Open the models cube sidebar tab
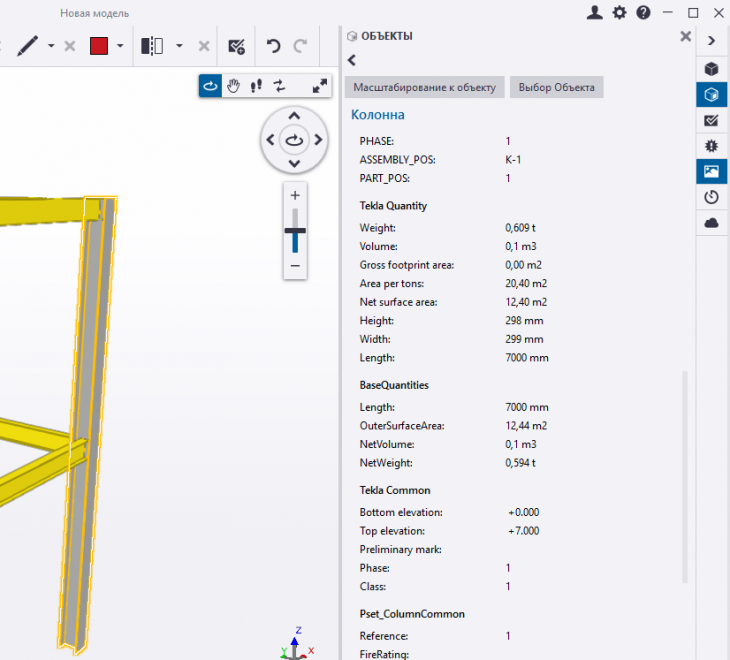Screen dimensions: 730x660 [x=711, y=69]
